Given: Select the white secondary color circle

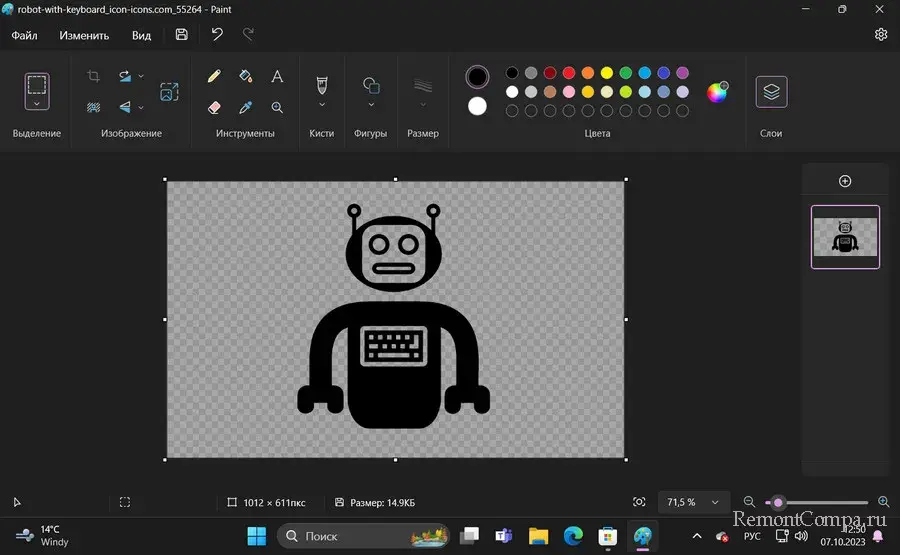Looking at the screenshot, I should (478, 106).
